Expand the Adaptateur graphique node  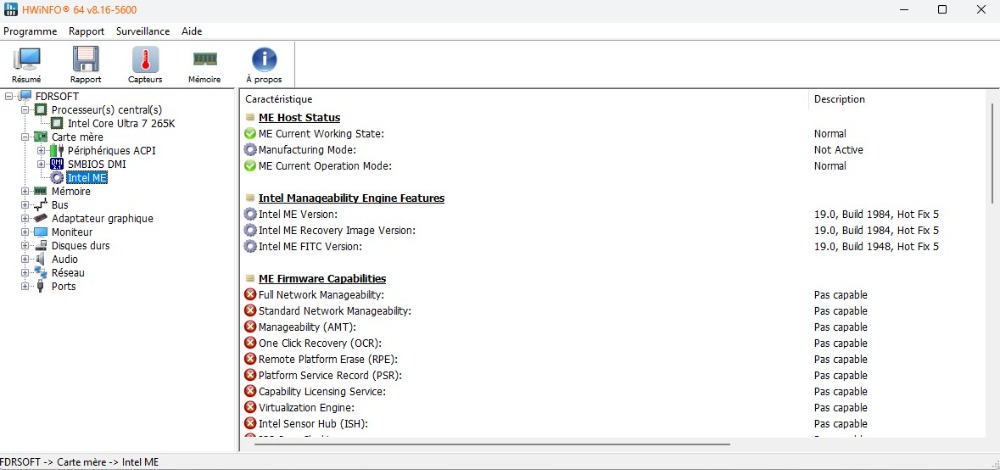(25, 218)
